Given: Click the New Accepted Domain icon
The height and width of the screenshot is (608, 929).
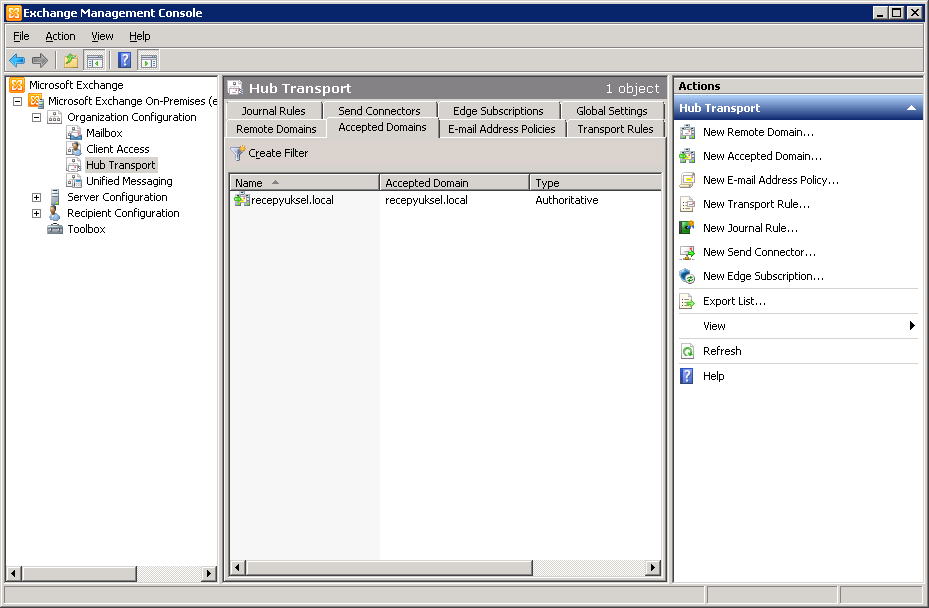Looking at the screenshot, I should pos(687,156).
